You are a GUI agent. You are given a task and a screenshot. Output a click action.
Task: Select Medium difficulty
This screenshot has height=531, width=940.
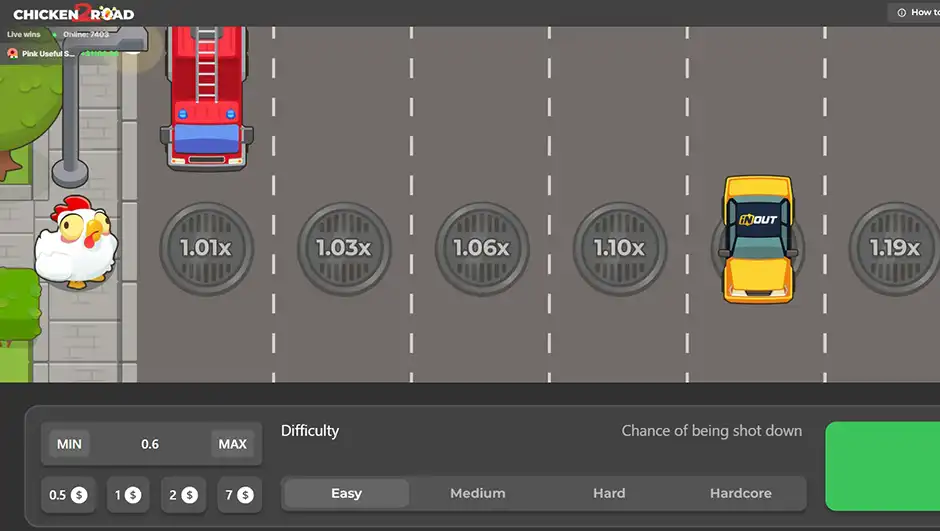tap(478, 493)
